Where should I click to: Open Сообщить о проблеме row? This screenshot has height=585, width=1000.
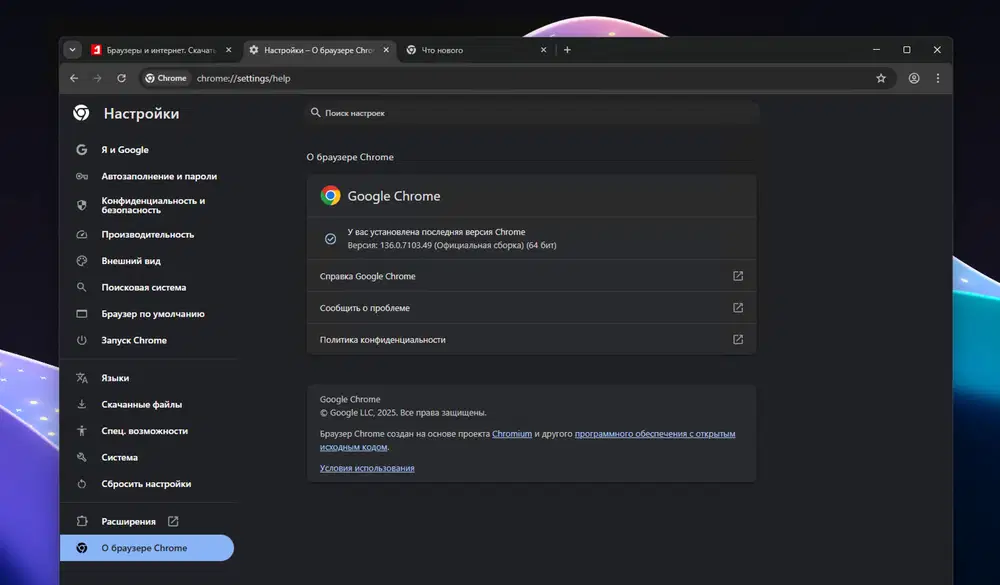(x=531, y=307)
